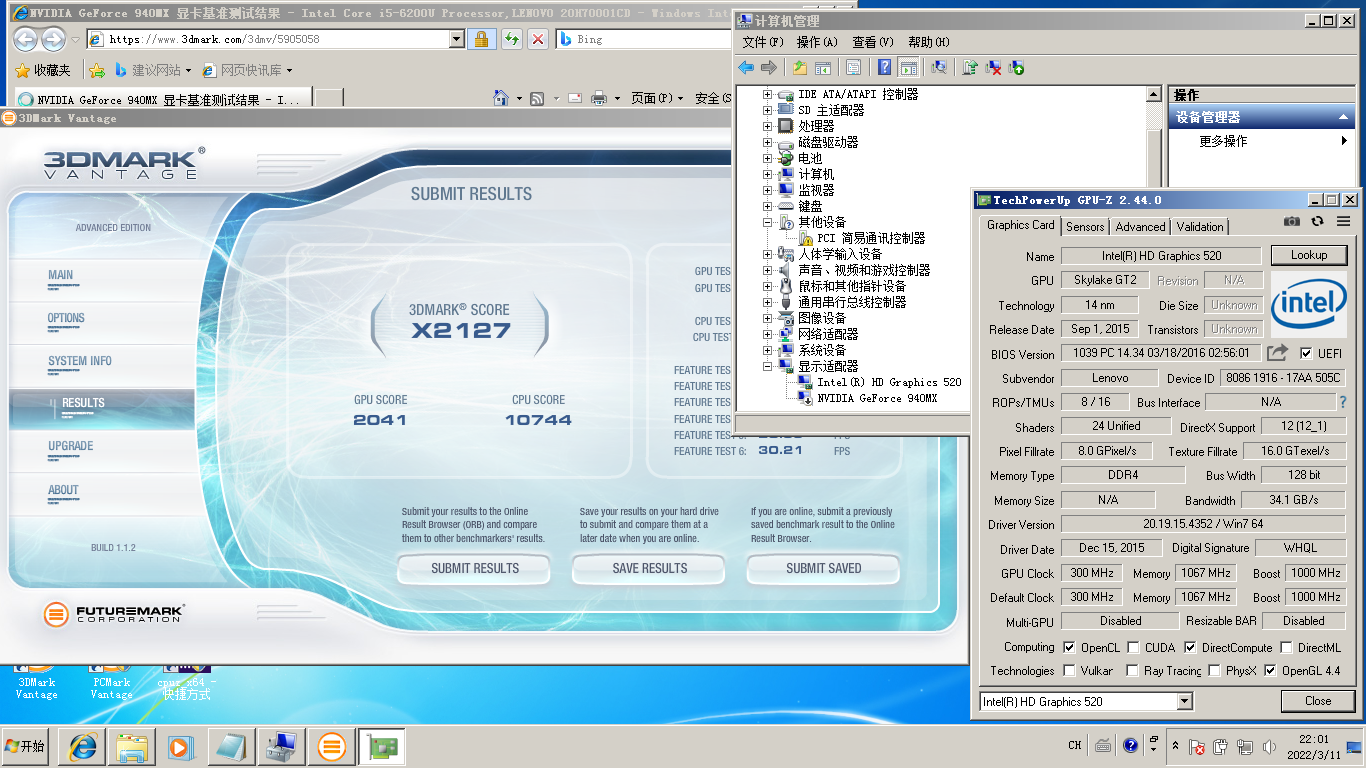The height and width of the screenshot is (768, 1366).
Task: Select NVIDIA GeForce 940MX in device tree
Action: point(877,398)
